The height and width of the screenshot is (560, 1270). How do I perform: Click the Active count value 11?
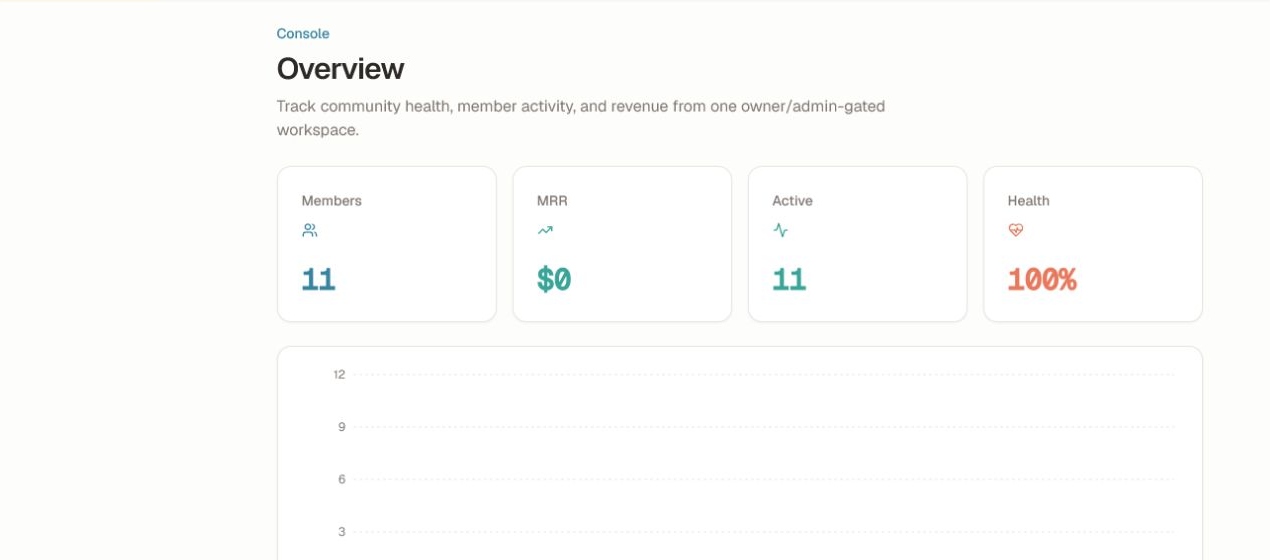(x=789, y=279)
